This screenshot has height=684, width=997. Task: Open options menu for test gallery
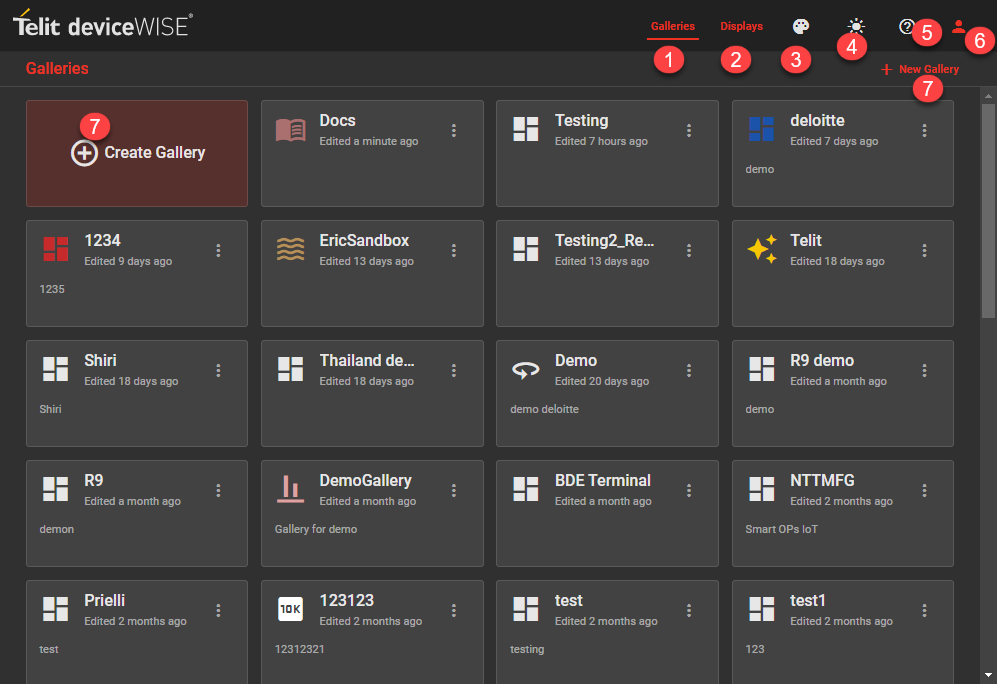(x=689, y=610)
